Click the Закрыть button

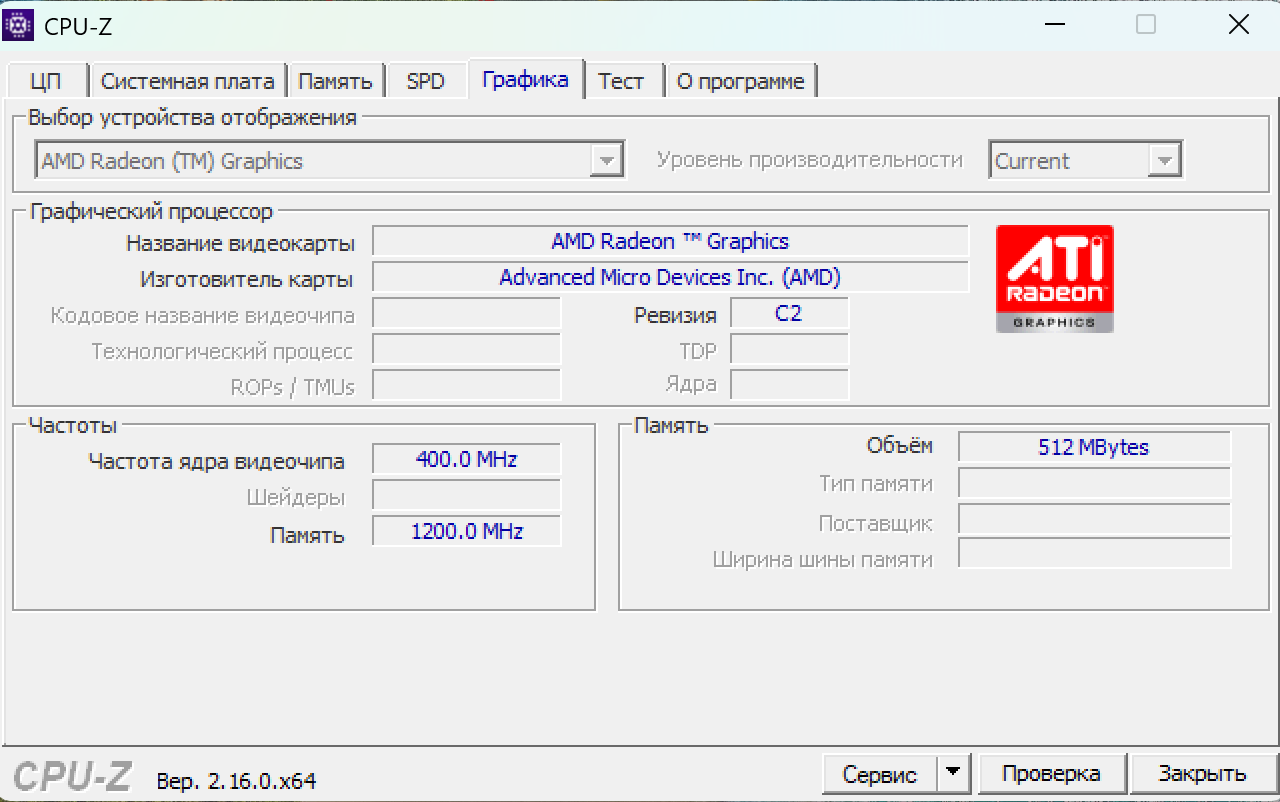[1202, 773]
